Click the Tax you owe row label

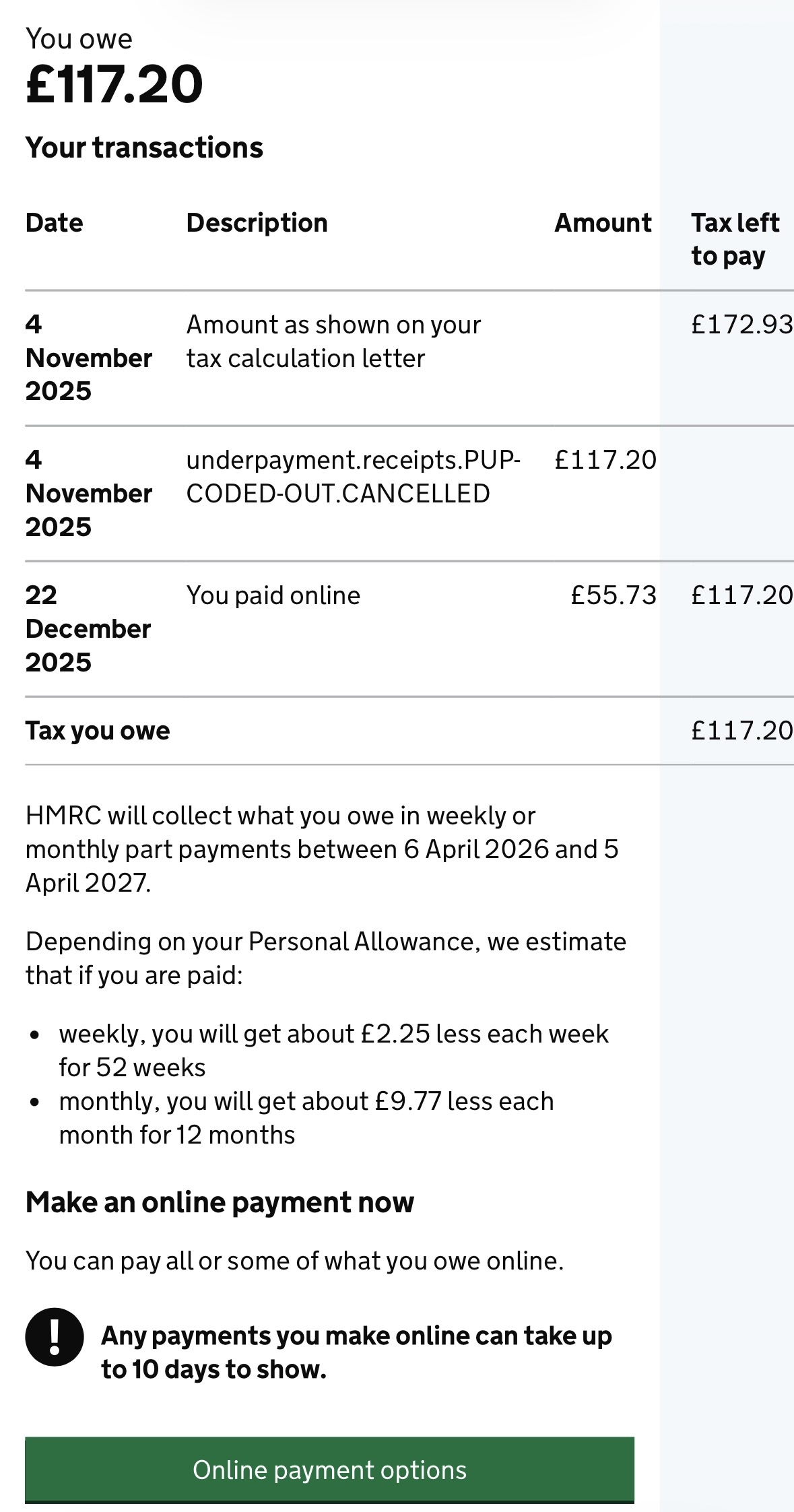pos(98,731)
